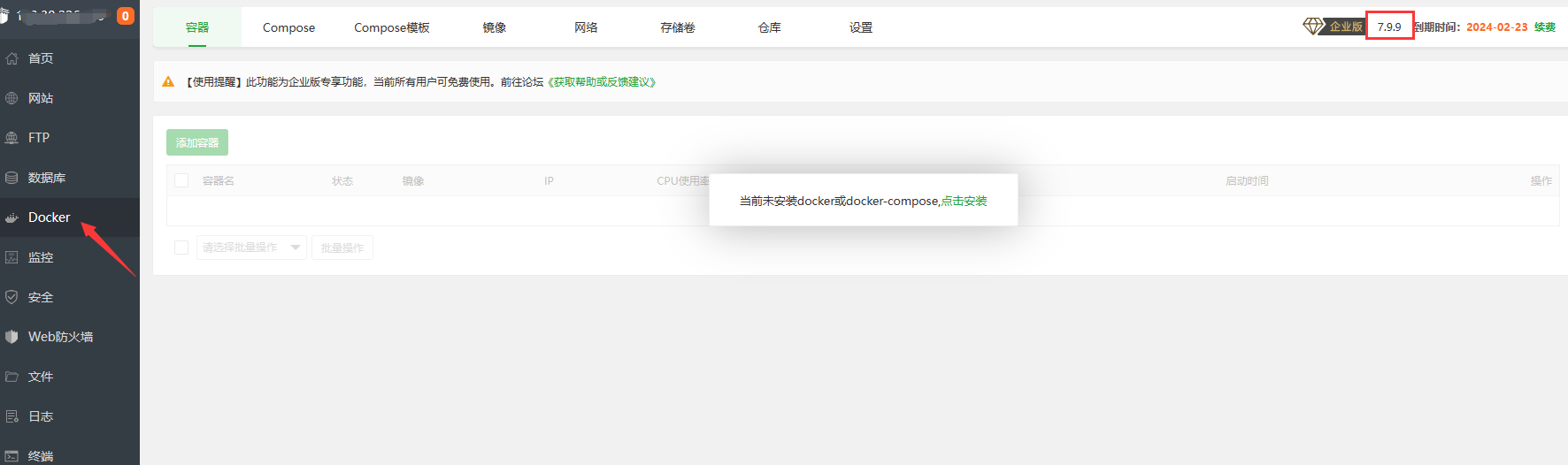Click the diamond enterprise edition icon
The width and height of the screenshot is (1568, 465).
tap(1314, 27)
